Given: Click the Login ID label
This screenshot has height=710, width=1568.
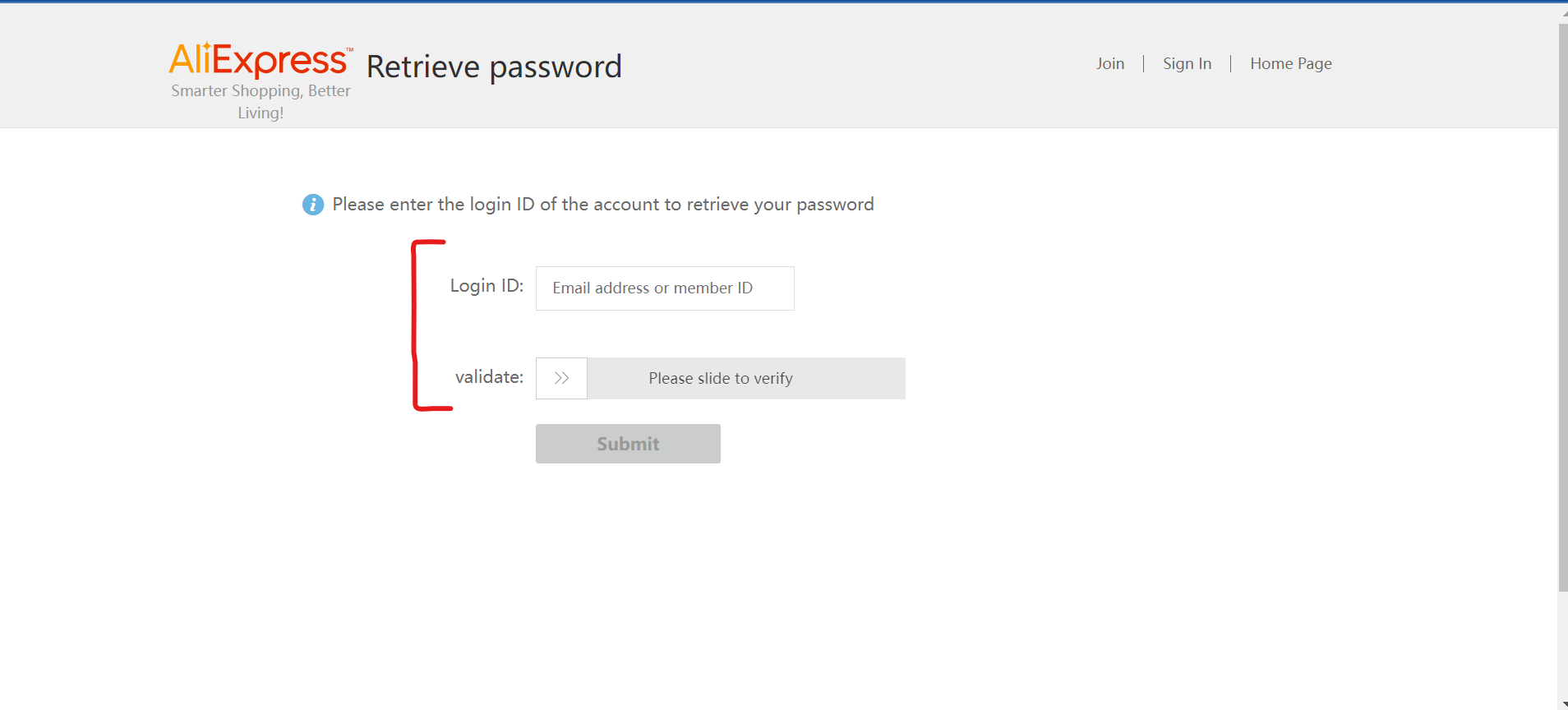Looking at the screenshot, I should tap(486, 286).
